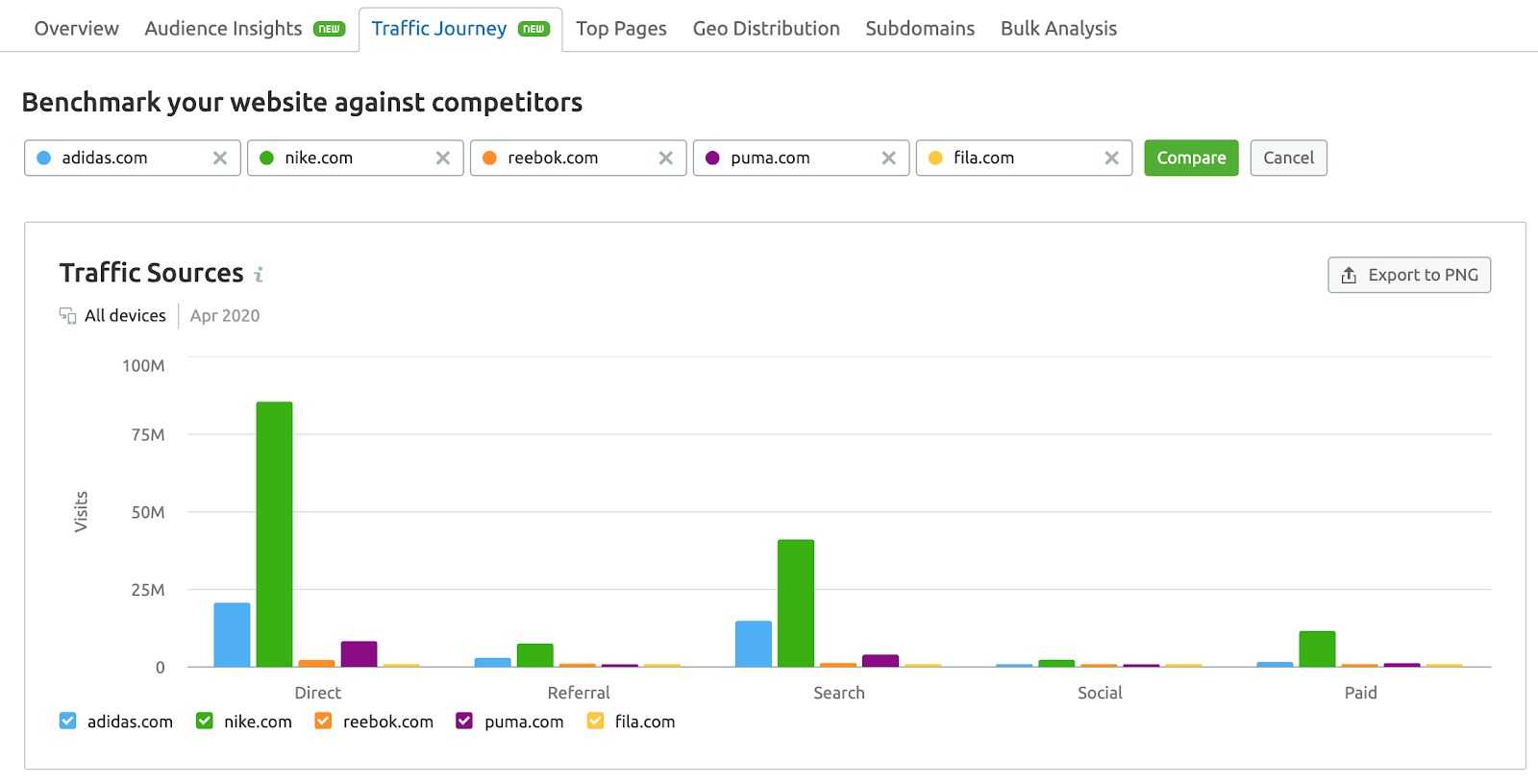Click the blue dot in adidas.com field
The image size is (1538, 784).
43,158
